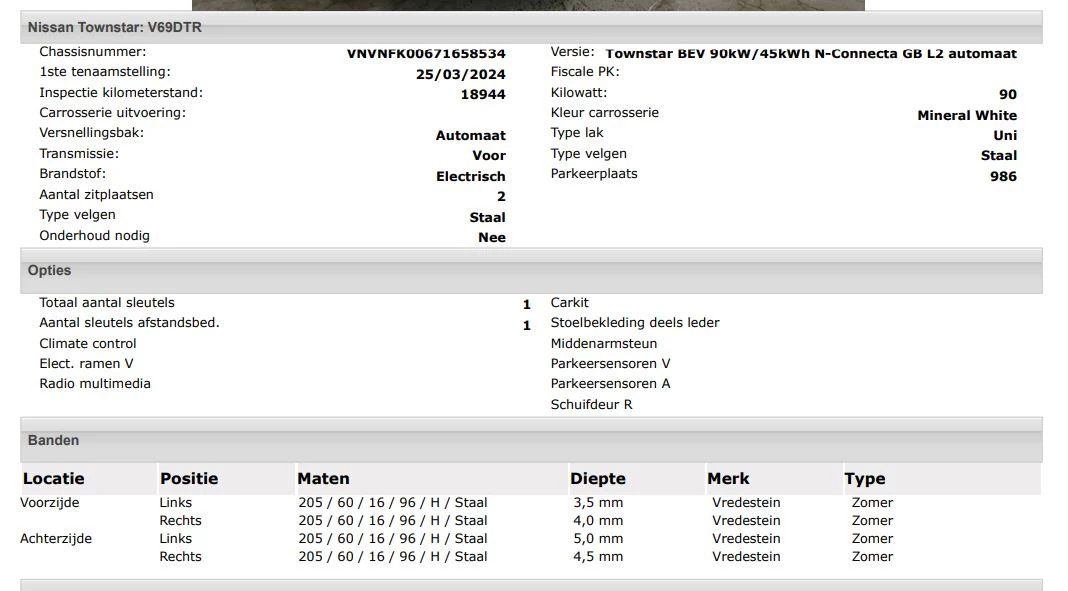Click the Climate control option
This screenshot has height=591, width=1068.
tap(89, 343)
